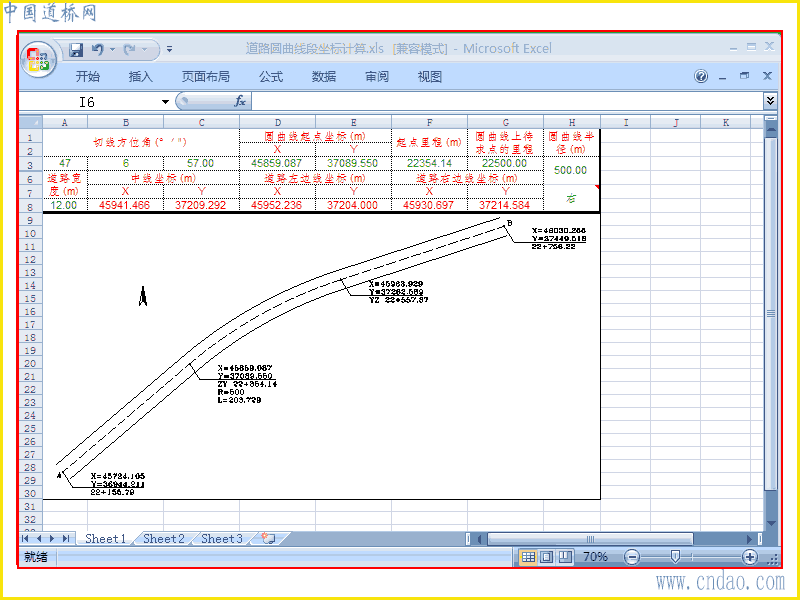
Task: Click horizontal scrollbar right arrow
Action: [749, 539]
